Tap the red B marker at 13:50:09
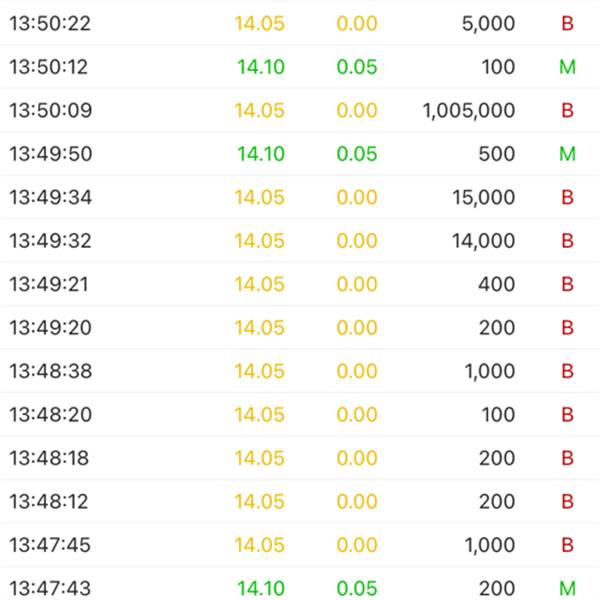Viewport: 600px width, 600px height. 567,110
